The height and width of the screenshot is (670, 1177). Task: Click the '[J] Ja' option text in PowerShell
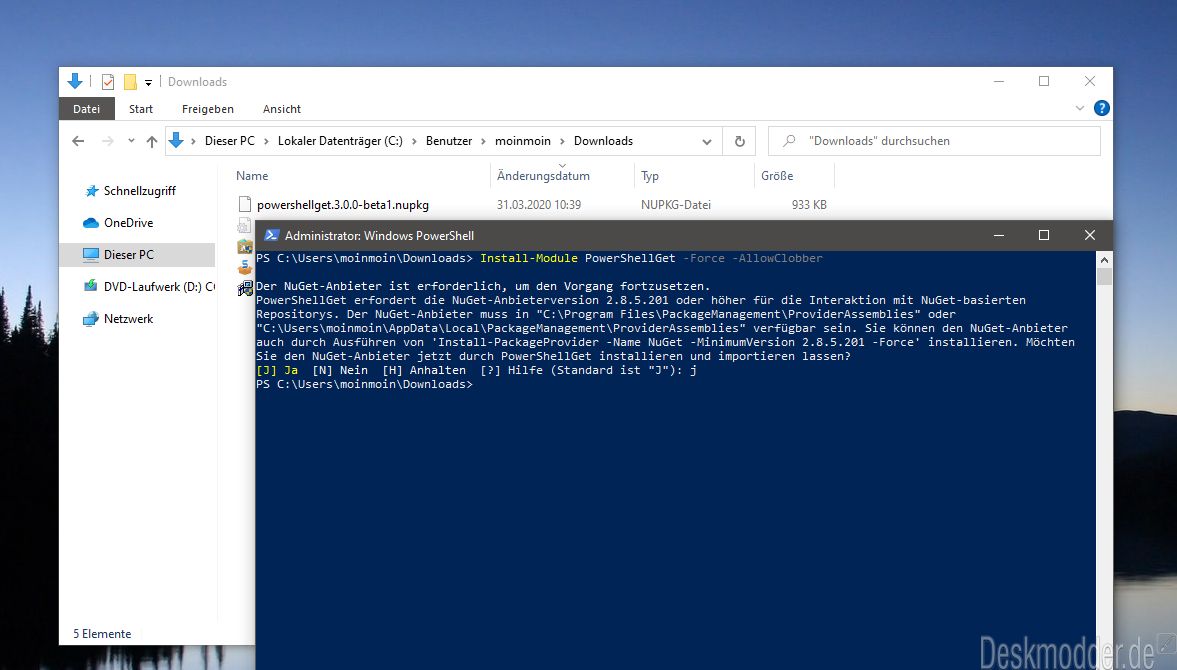(x=277, y=370)
